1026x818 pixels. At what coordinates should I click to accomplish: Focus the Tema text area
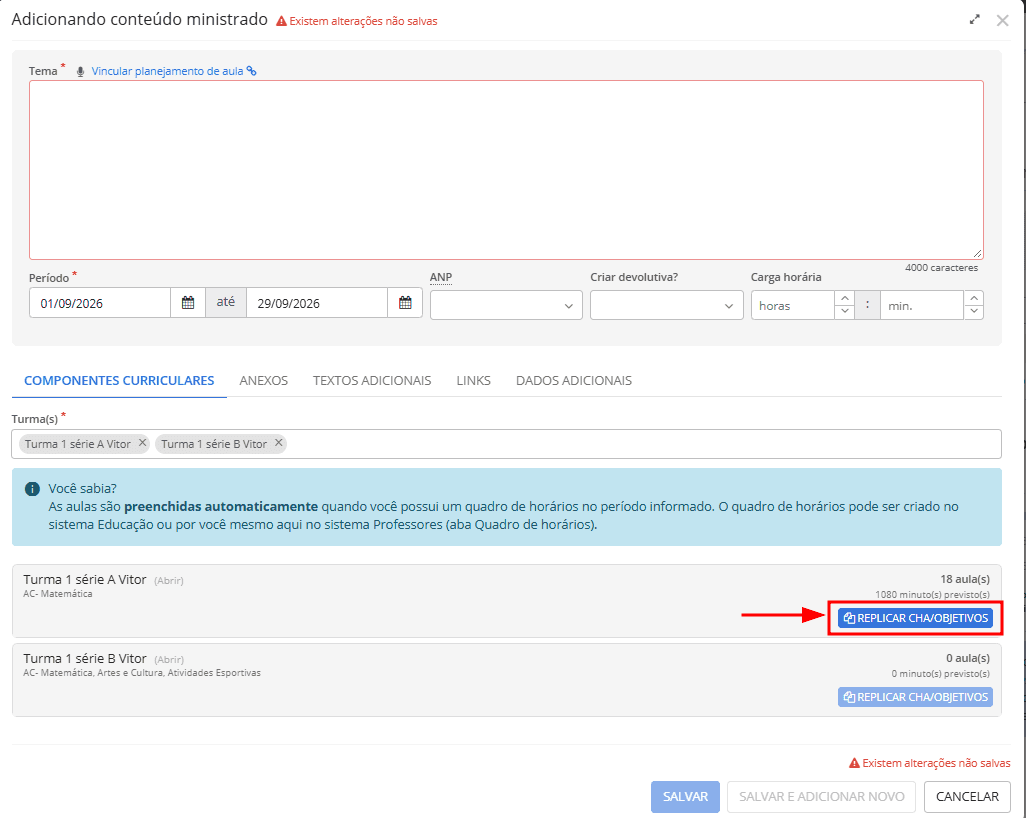tap(506, 170)
